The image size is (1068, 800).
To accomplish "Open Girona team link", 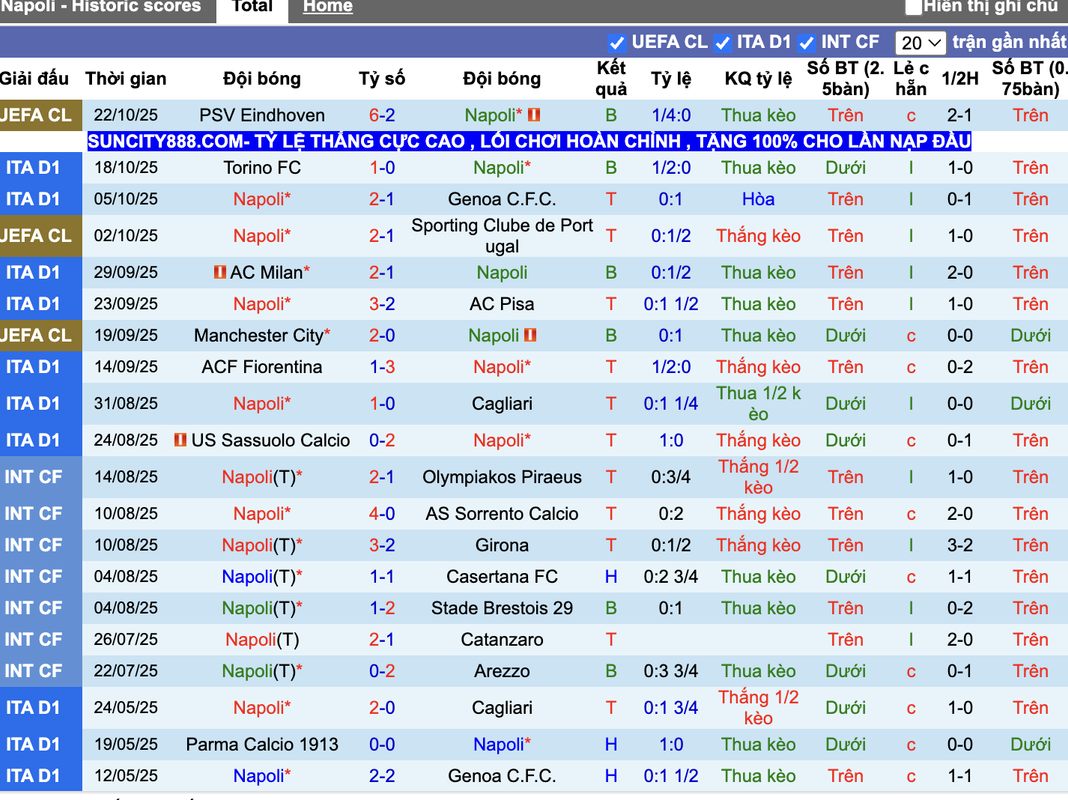I will 502,545.
